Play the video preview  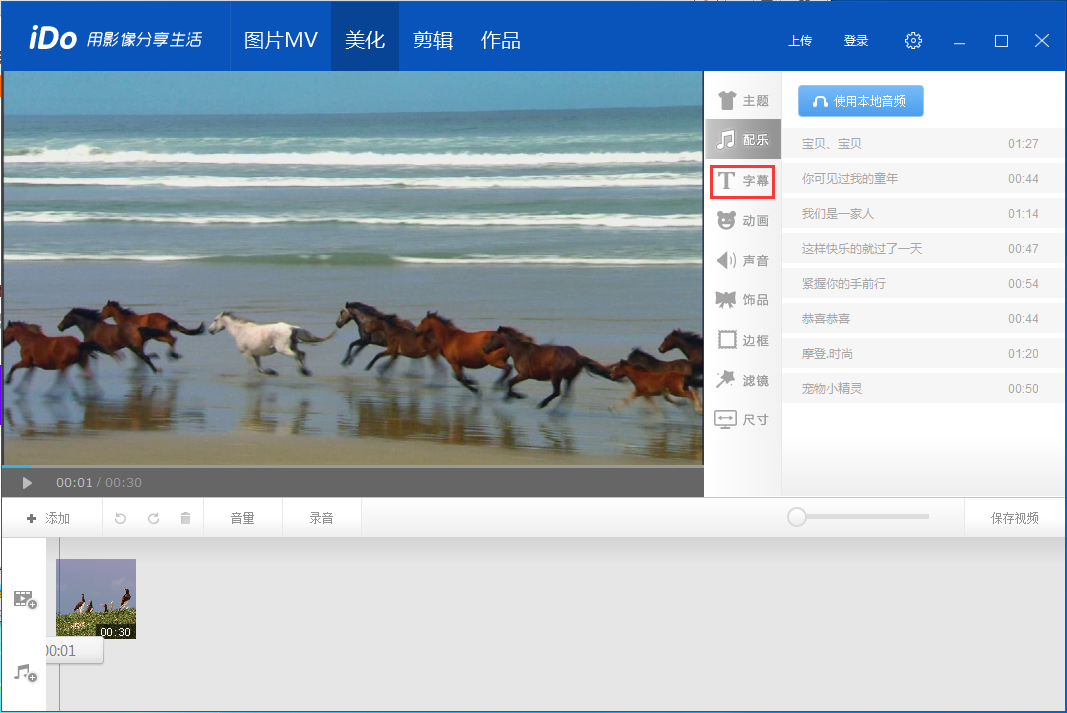click(27, 483)
